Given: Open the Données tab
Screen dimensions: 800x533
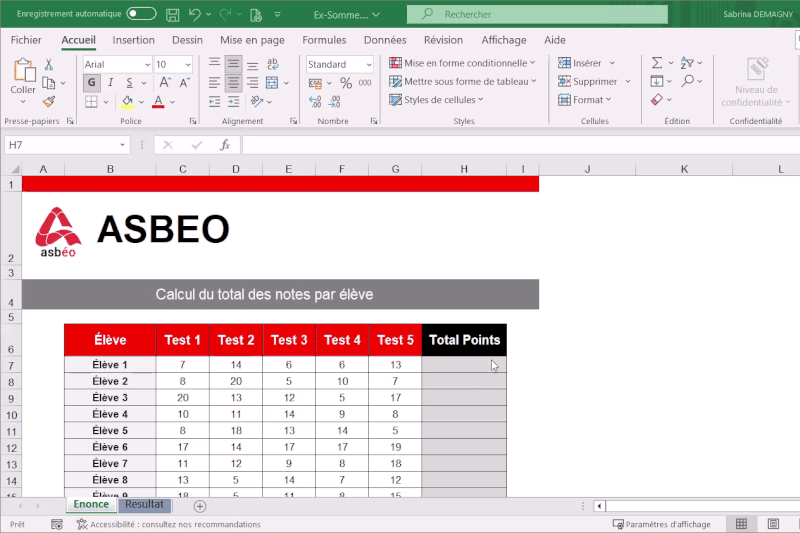Looking at the screenshot, I should click(385, 40).
